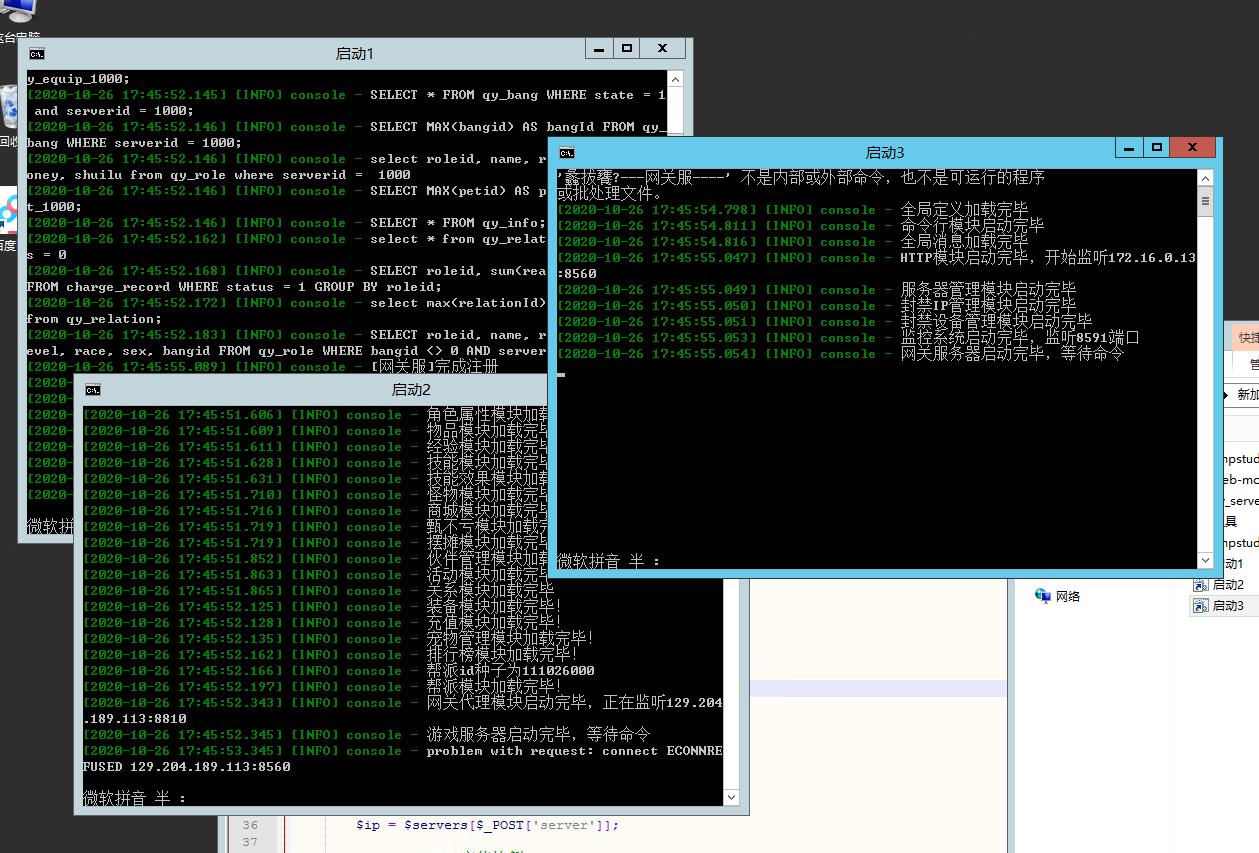Maximize the 启动1 console window

tap(627, 48)
